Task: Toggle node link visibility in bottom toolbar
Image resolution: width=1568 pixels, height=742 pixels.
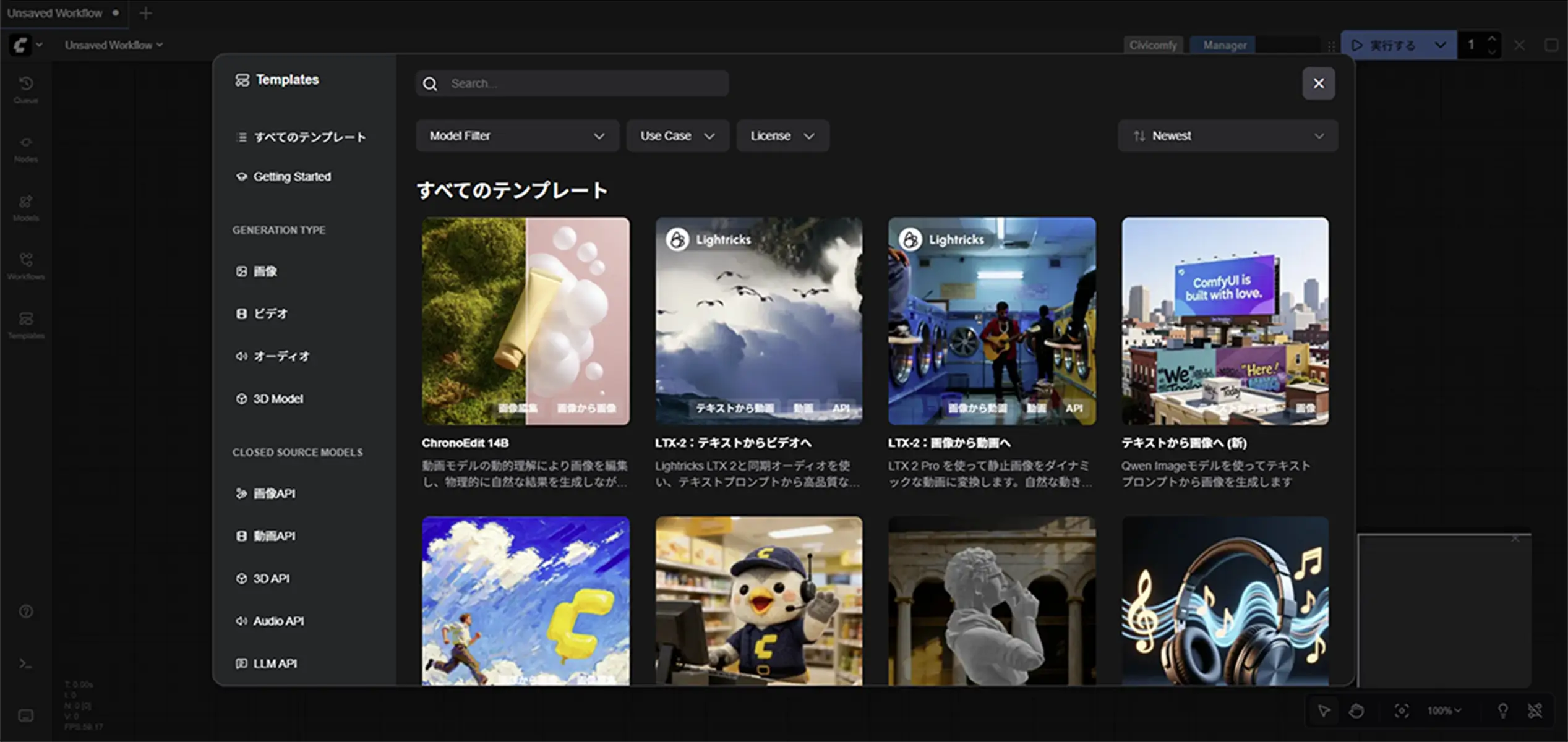Action: [1535, 710]
